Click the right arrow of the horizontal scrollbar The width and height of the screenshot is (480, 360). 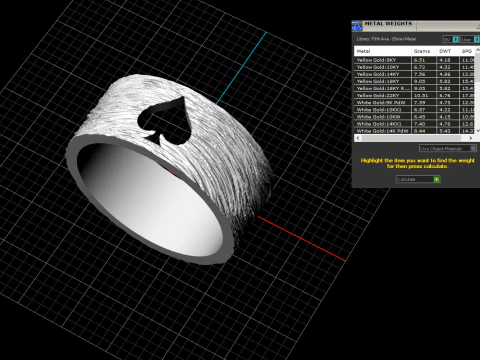[x=471, y=138]
